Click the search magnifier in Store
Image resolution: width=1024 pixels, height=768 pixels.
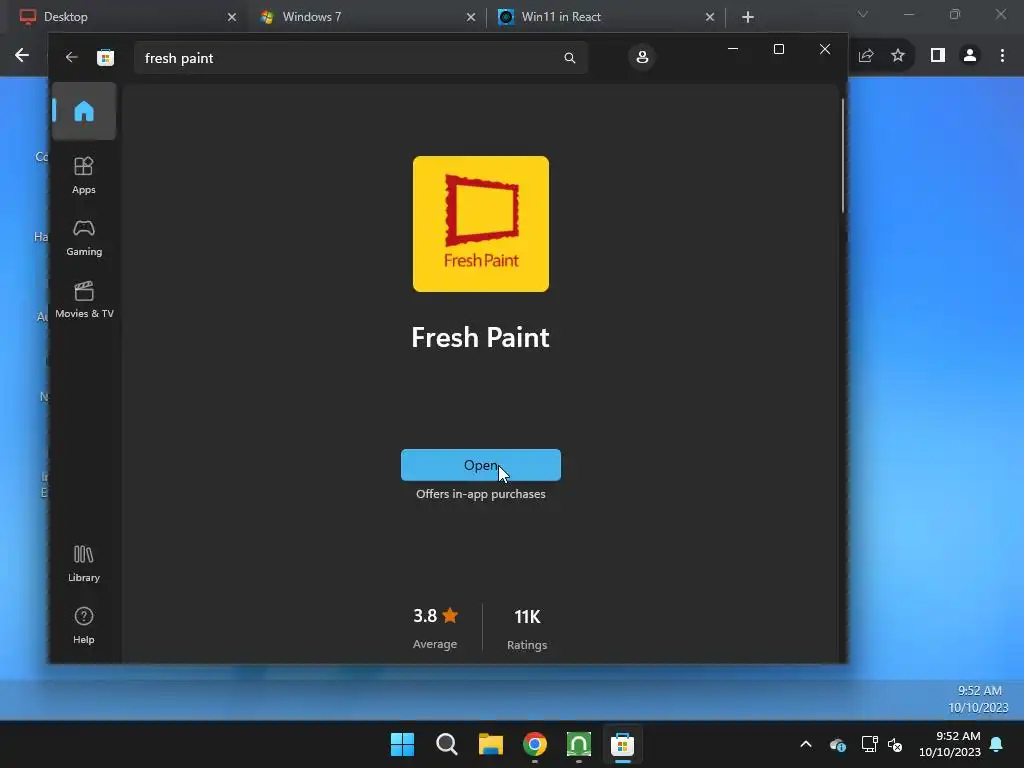pos(569,58)
